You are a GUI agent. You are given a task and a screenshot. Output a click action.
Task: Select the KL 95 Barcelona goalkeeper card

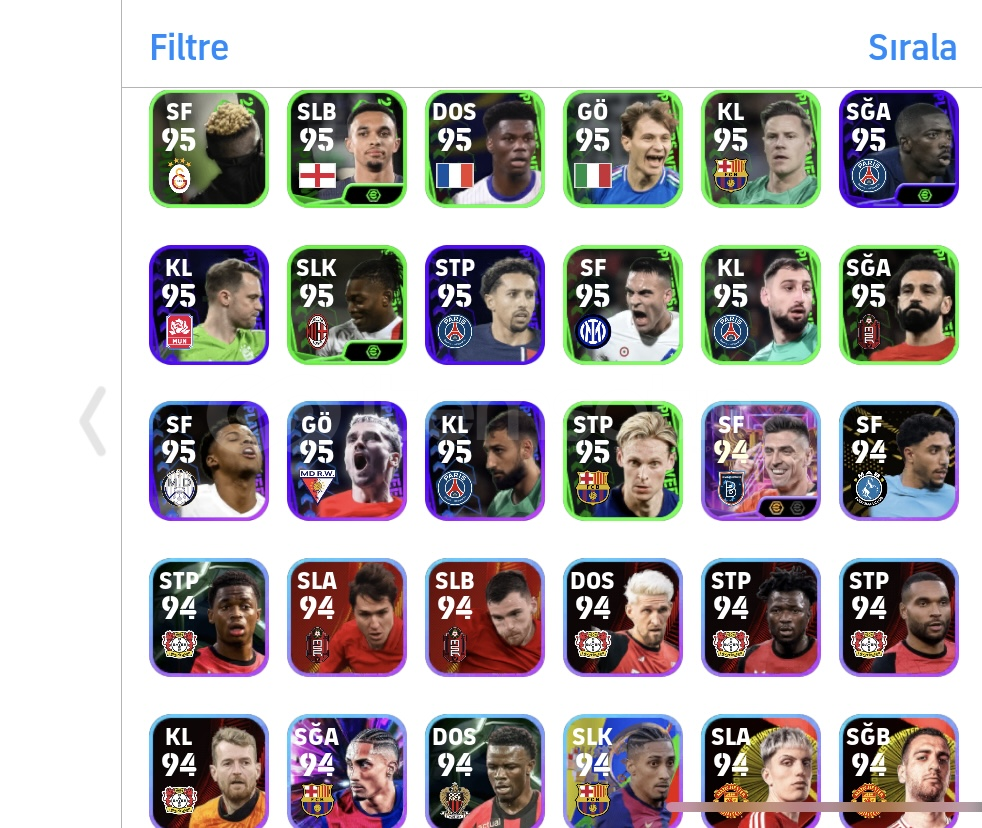(761, 148)
